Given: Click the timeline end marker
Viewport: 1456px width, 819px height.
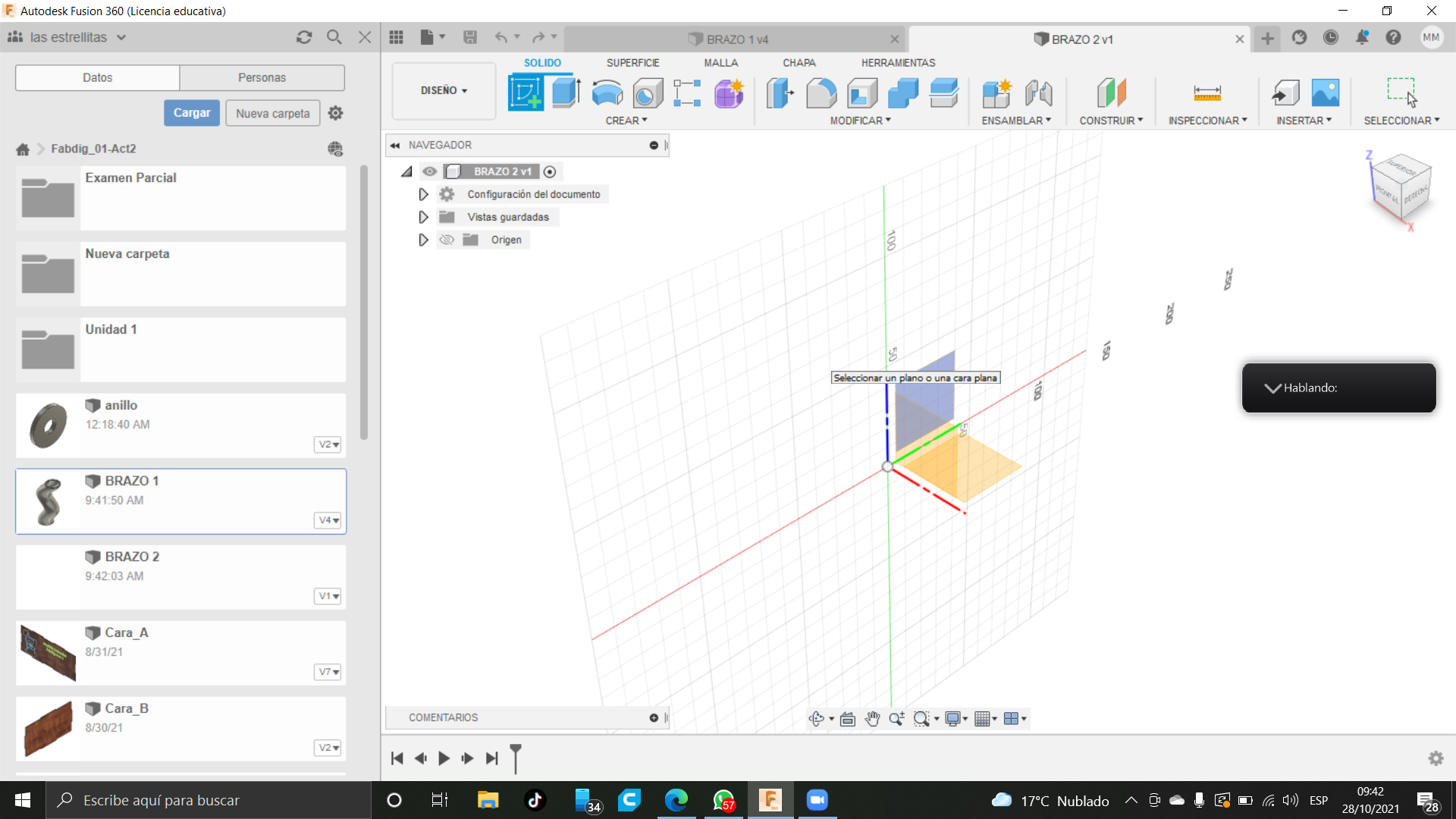Looking at the screenshot, I should [x=516, y=757].
